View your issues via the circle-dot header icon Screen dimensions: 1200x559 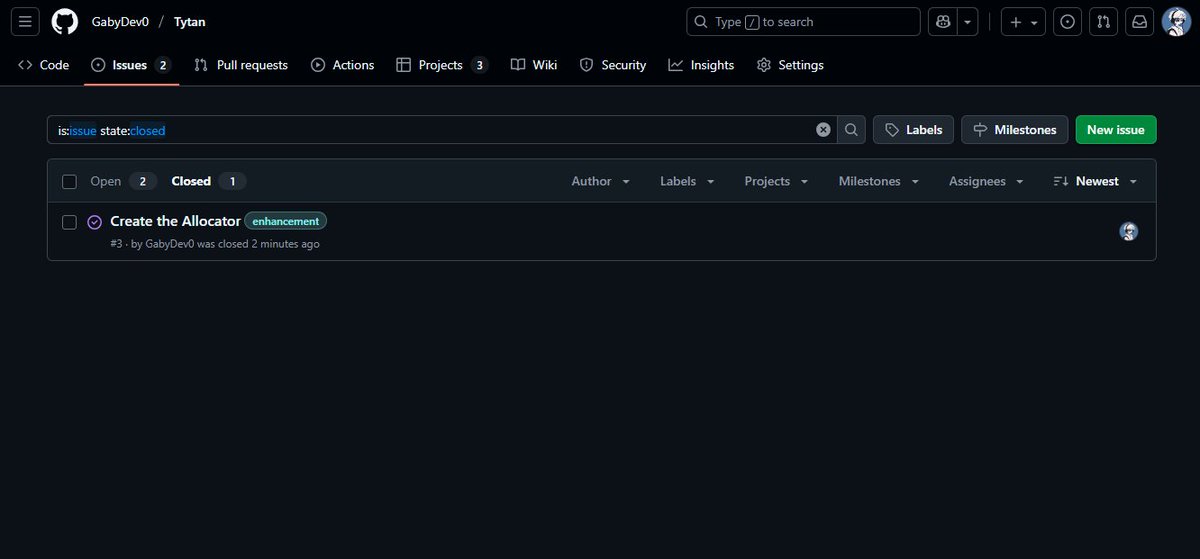coord(1067,22)
